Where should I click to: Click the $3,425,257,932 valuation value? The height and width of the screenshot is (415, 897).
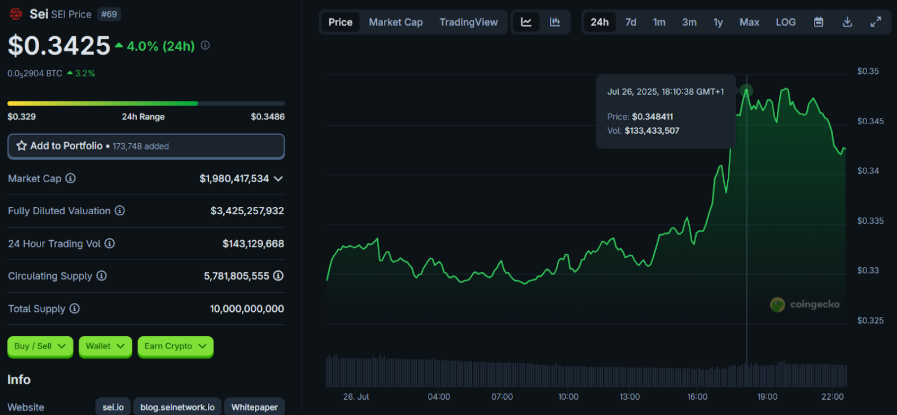(247, 211)
